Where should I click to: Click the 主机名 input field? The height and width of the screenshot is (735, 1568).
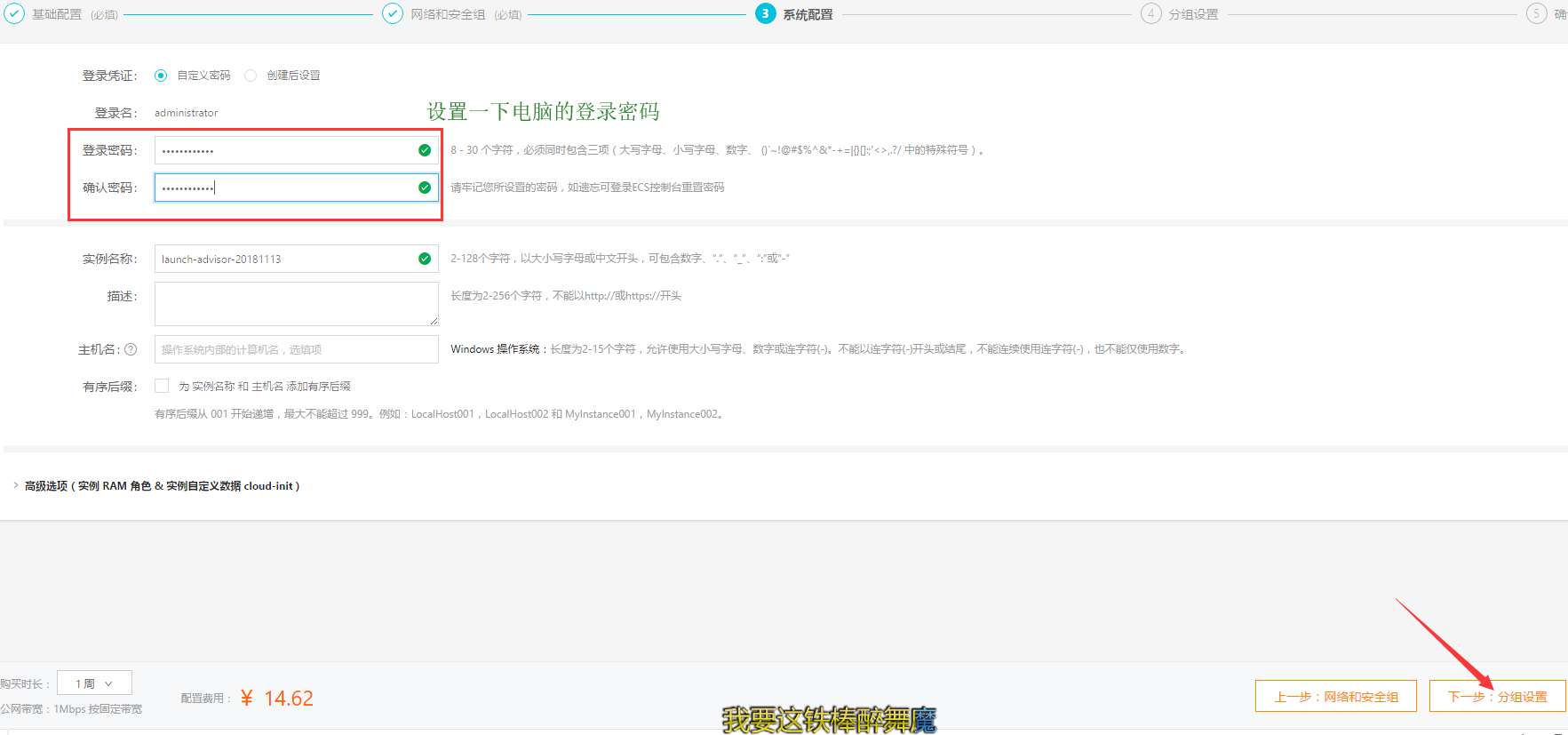pyautogui.click(x=297, y=349)
